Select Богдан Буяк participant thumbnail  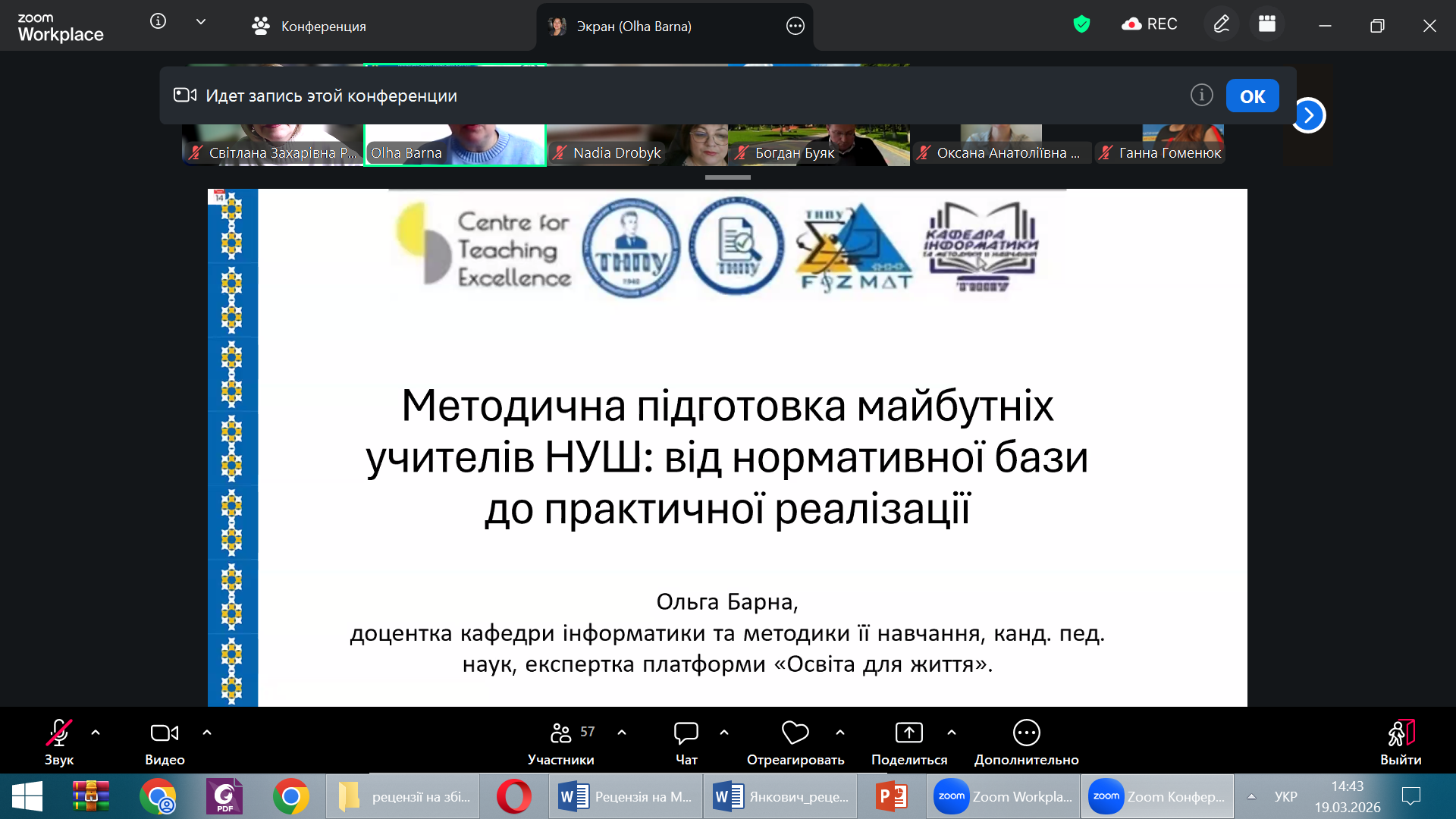[819, 144]
